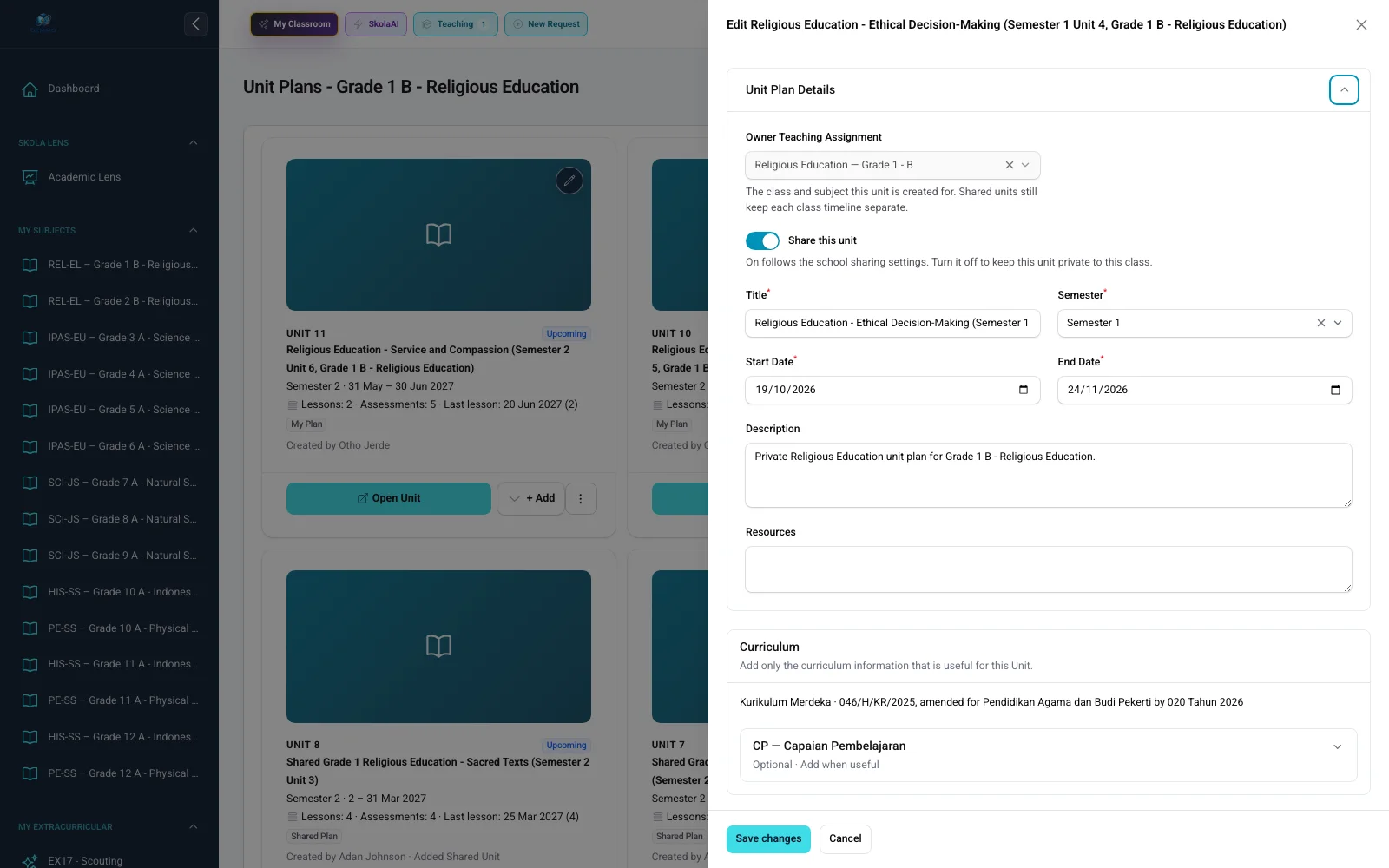Click the Start Date field
Viewport: 1389px width, 868px height.
coord(892,390)
